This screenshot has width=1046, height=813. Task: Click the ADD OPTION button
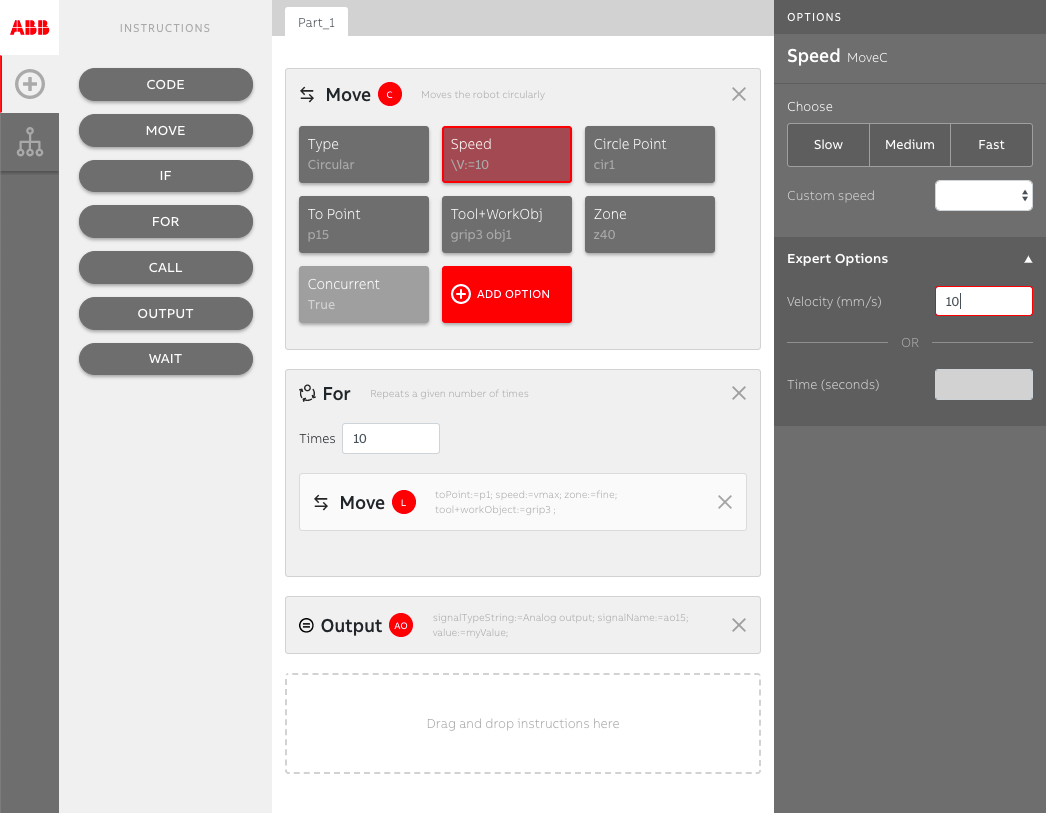[506, 294]
